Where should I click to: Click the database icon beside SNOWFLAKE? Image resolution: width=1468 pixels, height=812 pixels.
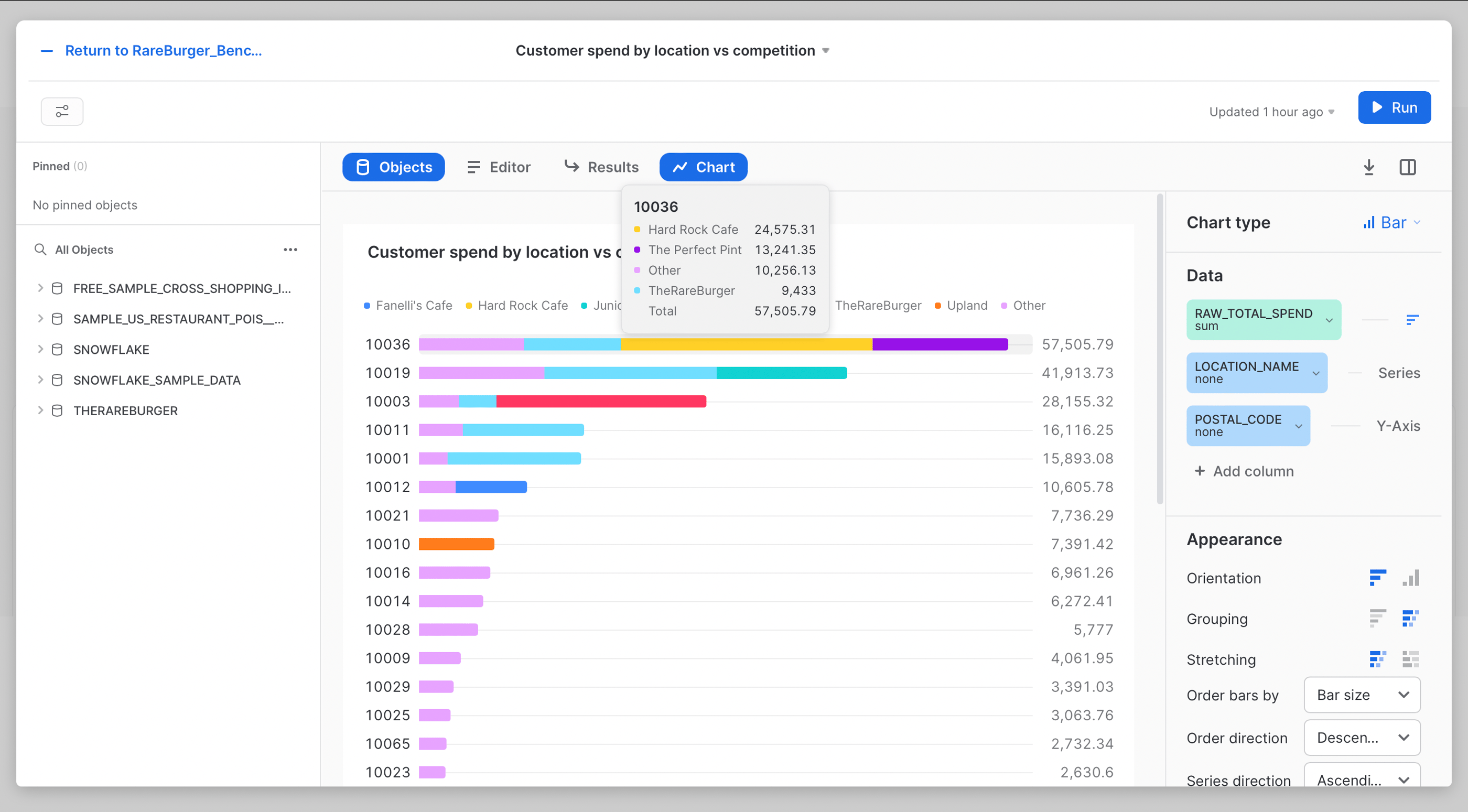coord(57,349)
